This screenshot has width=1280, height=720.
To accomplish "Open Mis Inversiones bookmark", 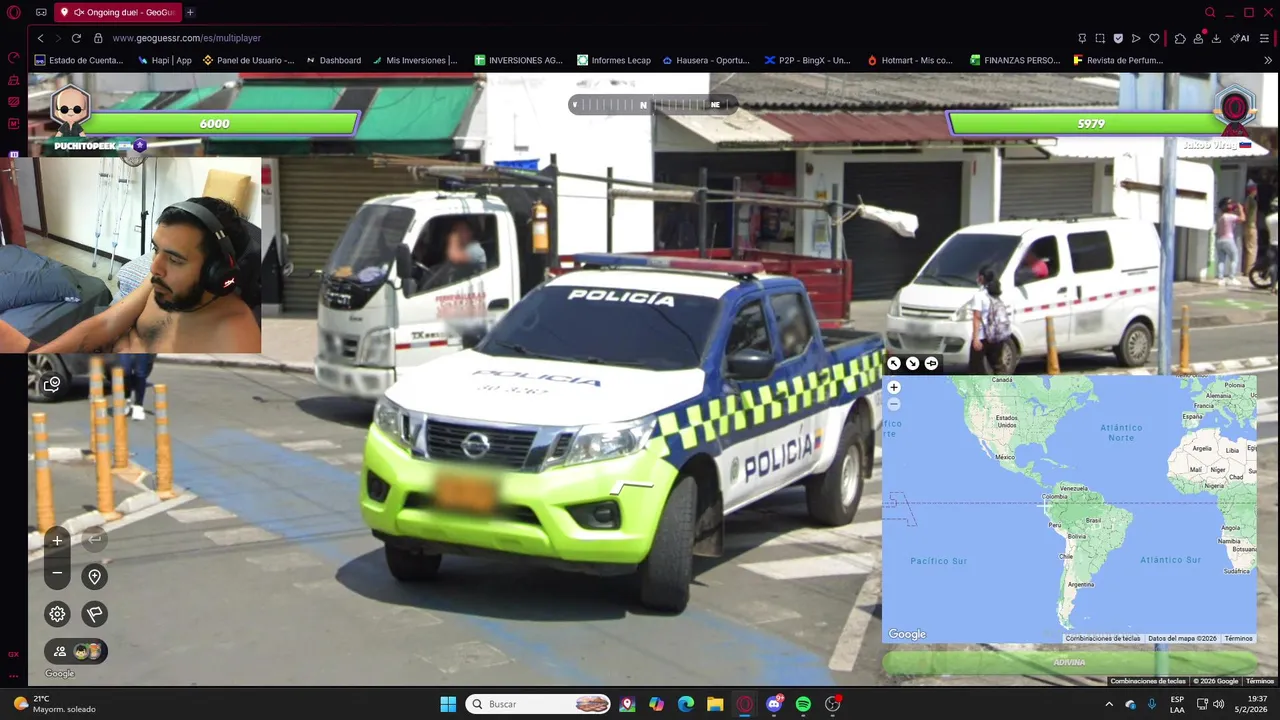I will (x=415, y=60).
